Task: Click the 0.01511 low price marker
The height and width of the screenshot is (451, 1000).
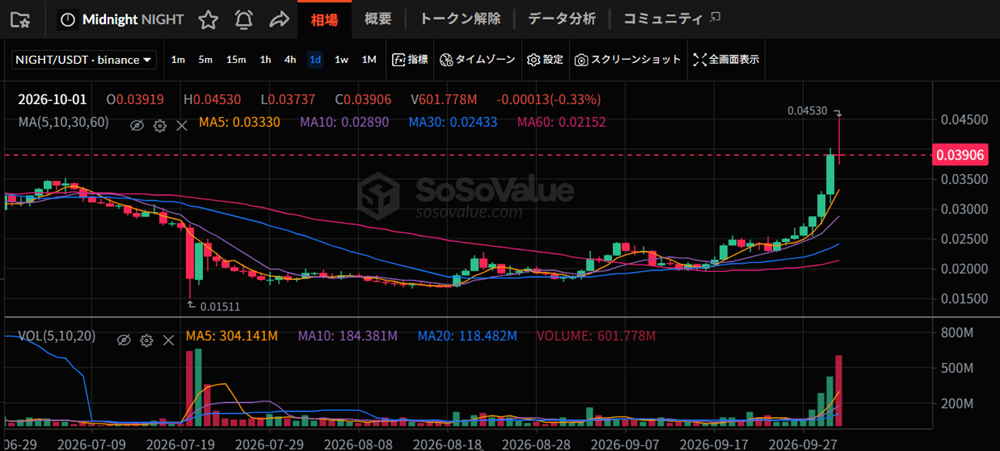Action: point(219,307)
